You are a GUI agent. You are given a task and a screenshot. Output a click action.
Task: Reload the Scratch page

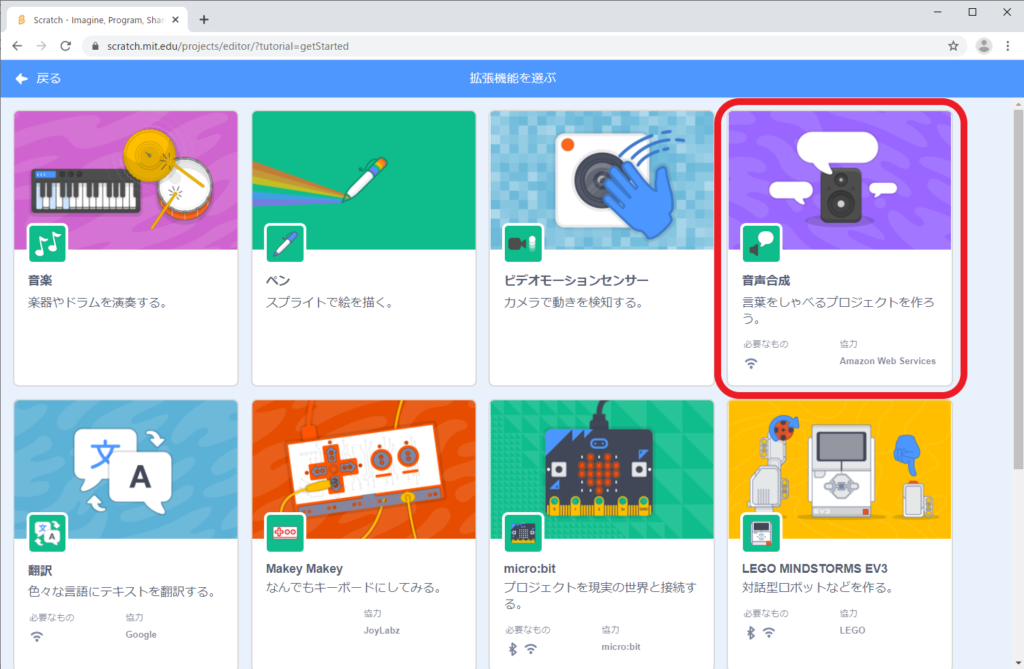pos(65,46)
